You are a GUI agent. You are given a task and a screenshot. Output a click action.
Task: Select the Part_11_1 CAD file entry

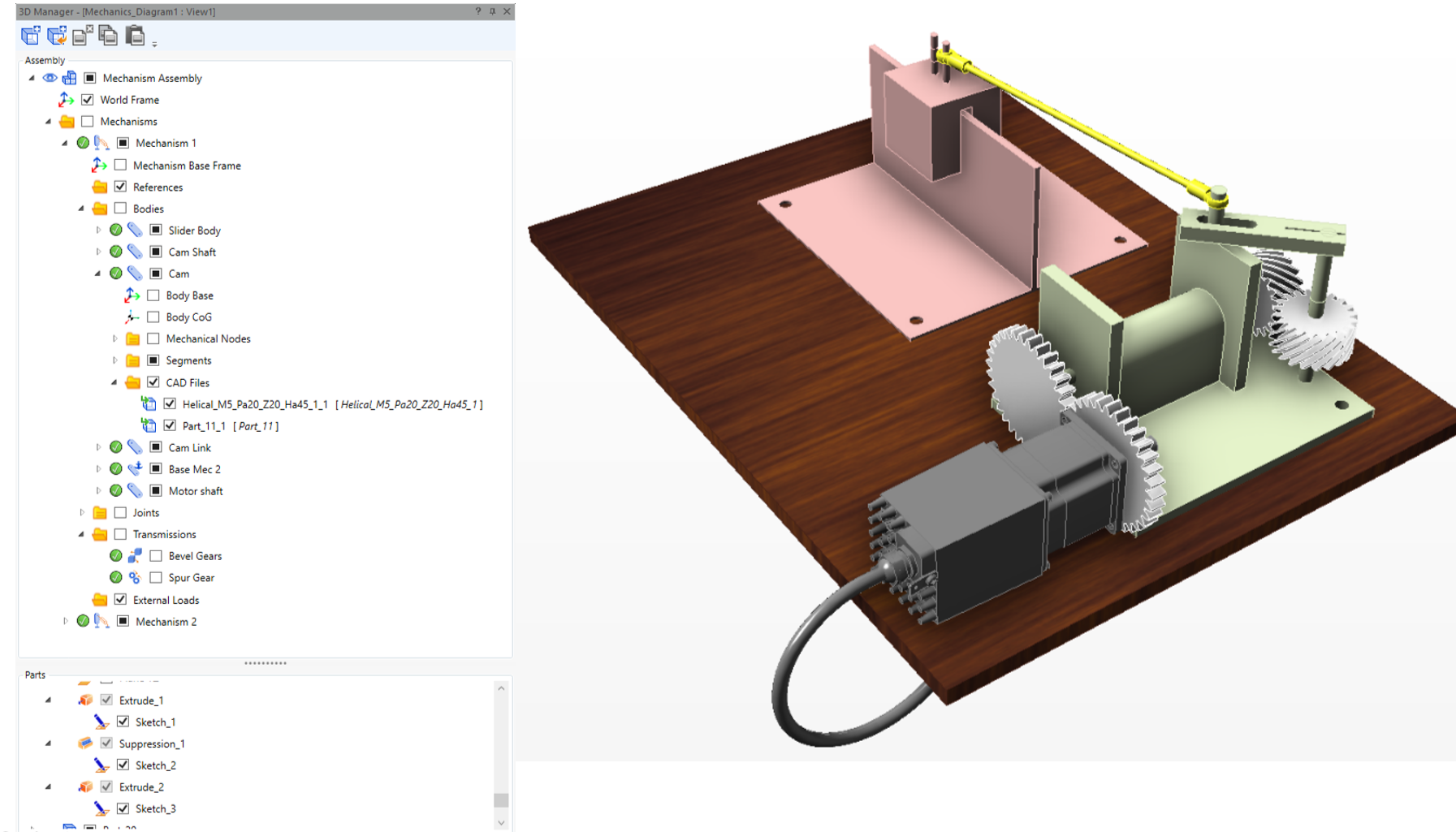tap(204, 426)
